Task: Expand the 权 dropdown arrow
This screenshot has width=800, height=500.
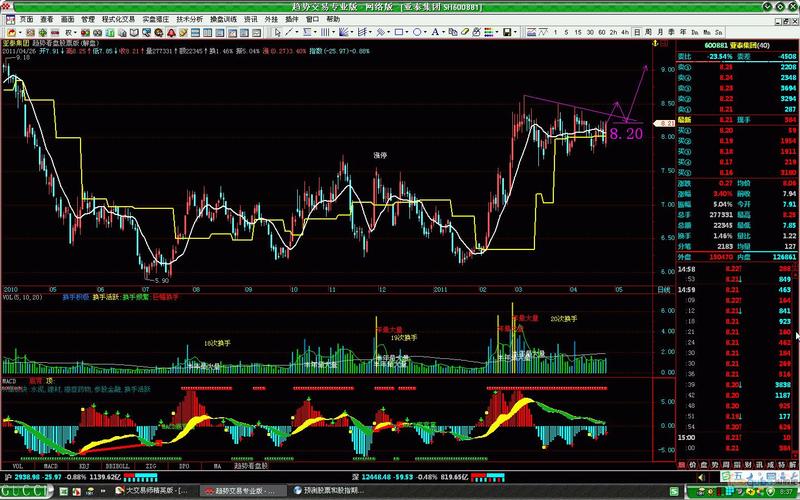Action: (75, 33)
